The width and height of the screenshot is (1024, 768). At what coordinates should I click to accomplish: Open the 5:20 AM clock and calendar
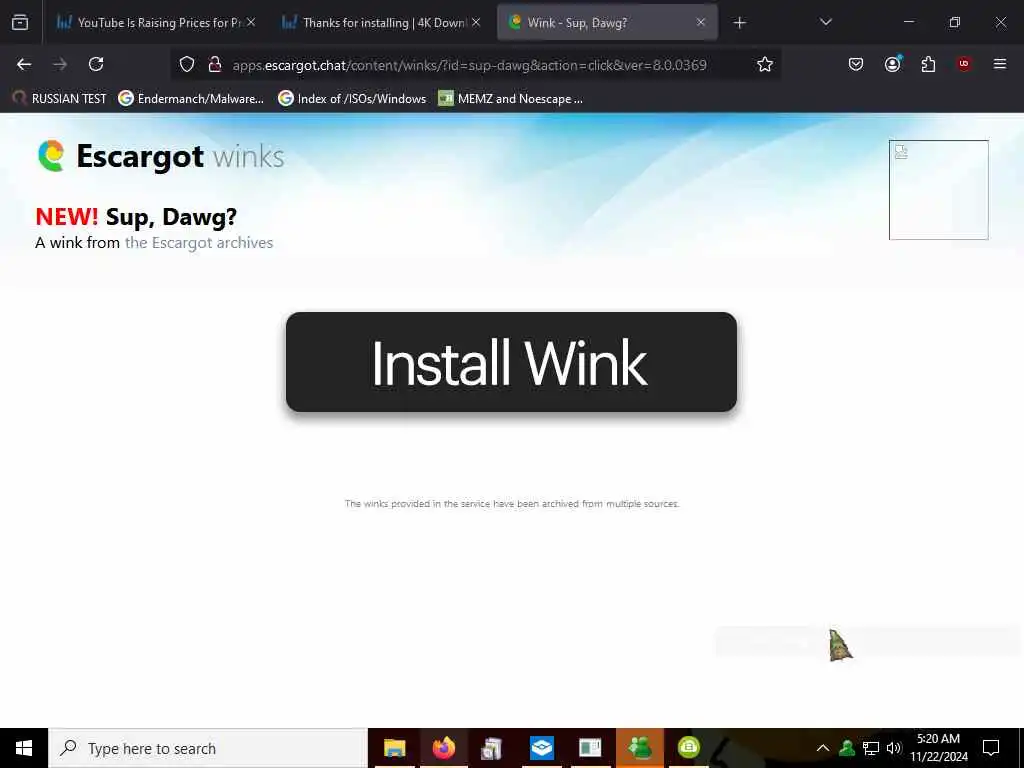[939, 748]
